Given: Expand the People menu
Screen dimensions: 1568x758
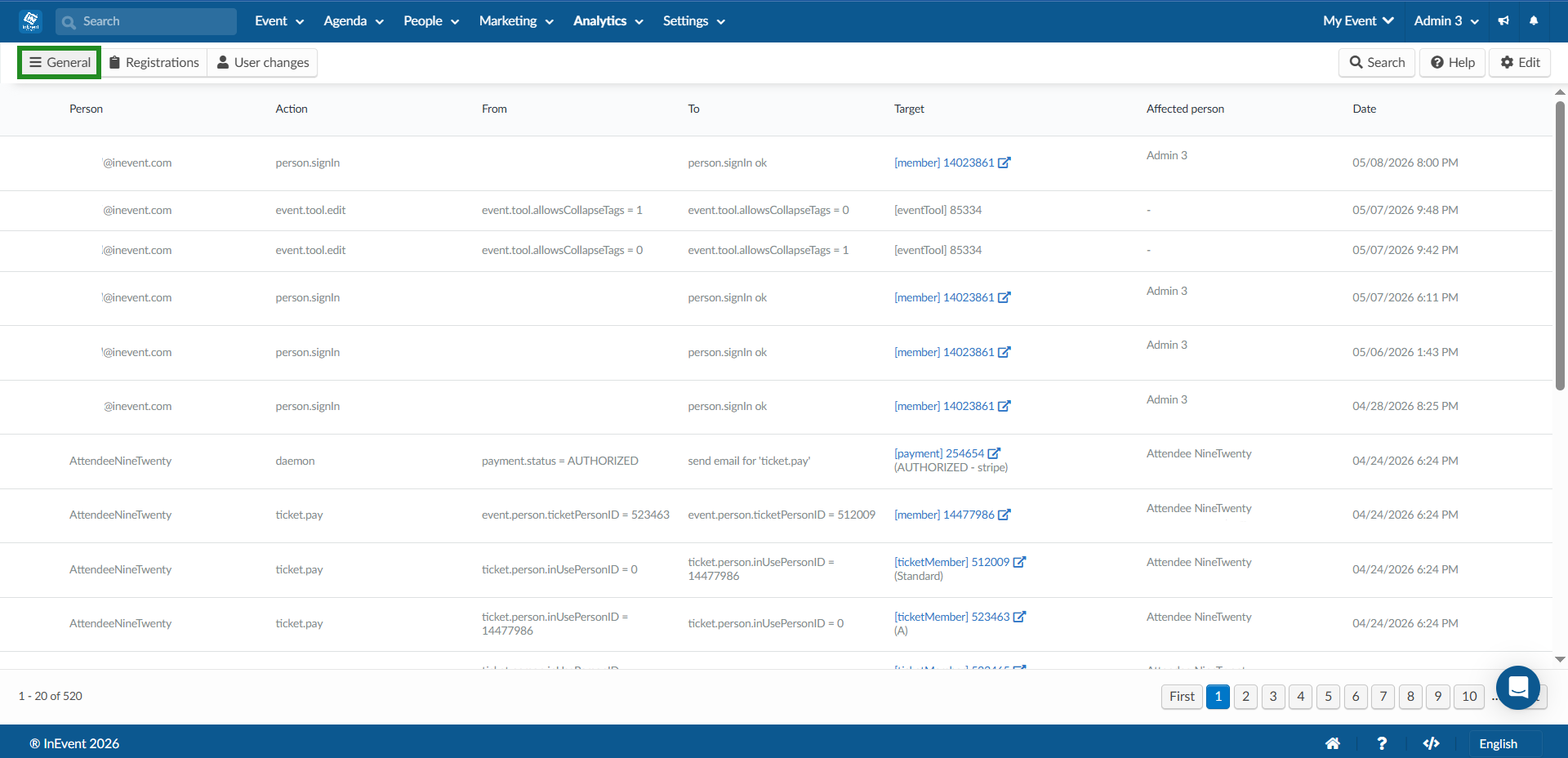Looking at the screenshot, I should point(431,21).
